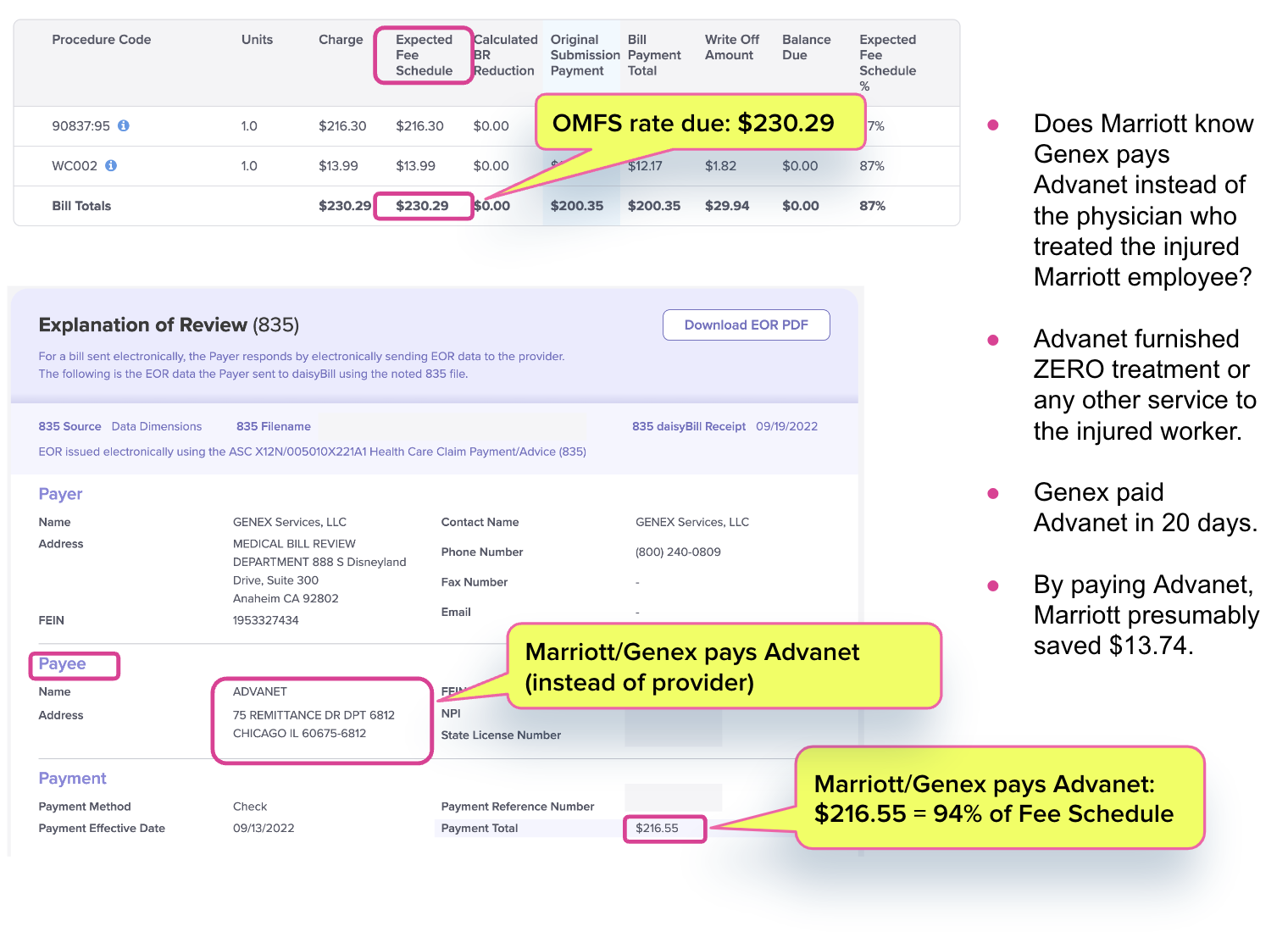Click $29.94 total write off

tap(727, 206)
